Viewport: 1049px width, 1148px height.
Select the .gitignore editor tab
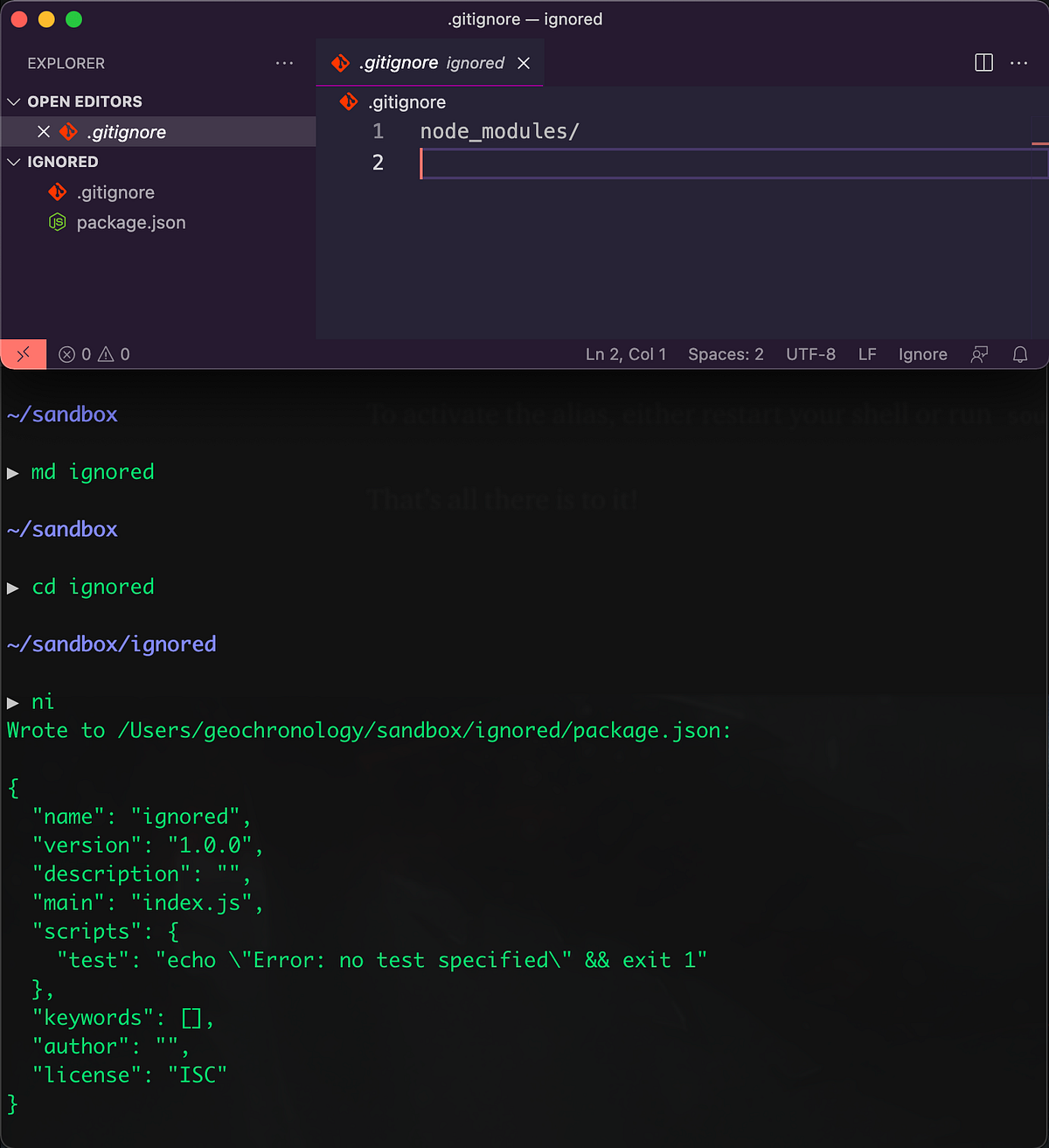(x=411, y=62)
